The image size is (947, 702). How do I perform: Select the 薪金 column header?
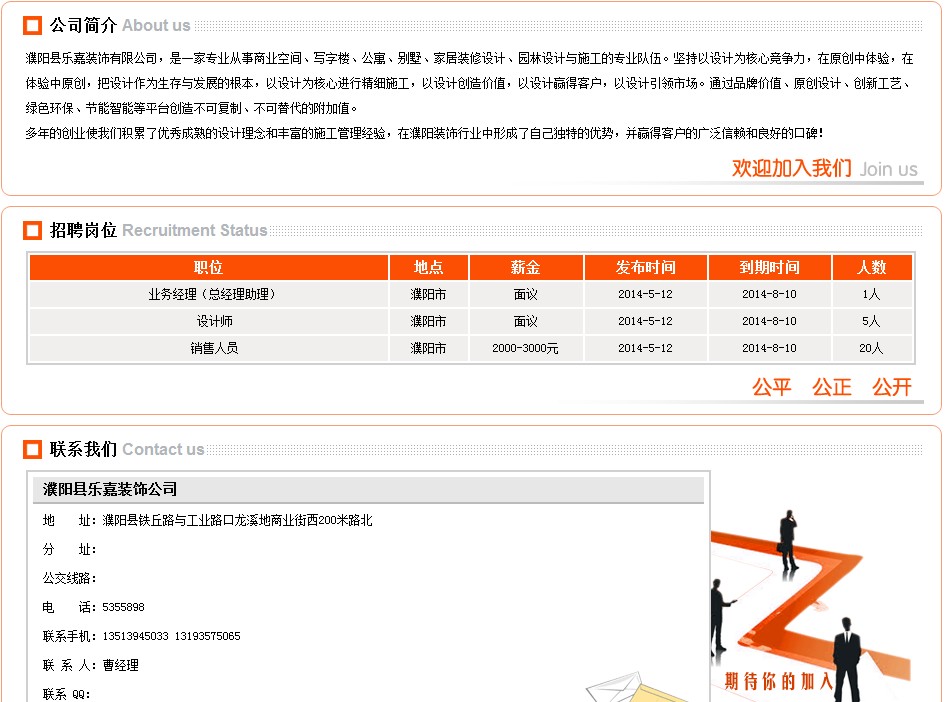pyautogui.click(x=525, y=267)
